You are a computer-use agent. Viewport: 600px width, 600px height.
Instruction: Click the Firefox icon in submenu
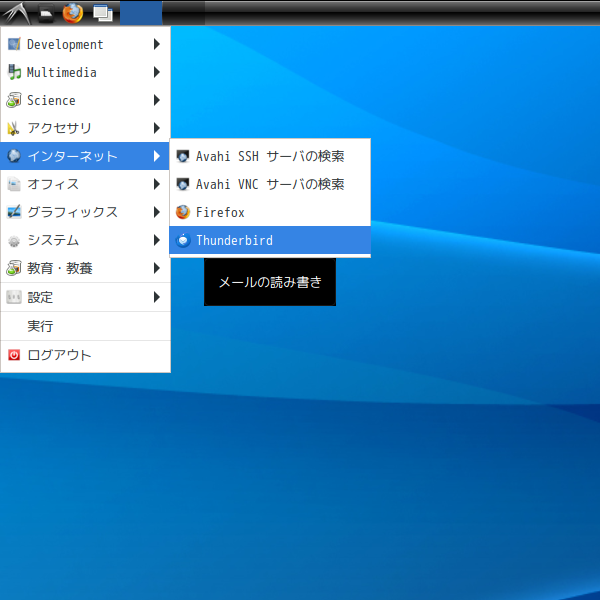point(183,212)
